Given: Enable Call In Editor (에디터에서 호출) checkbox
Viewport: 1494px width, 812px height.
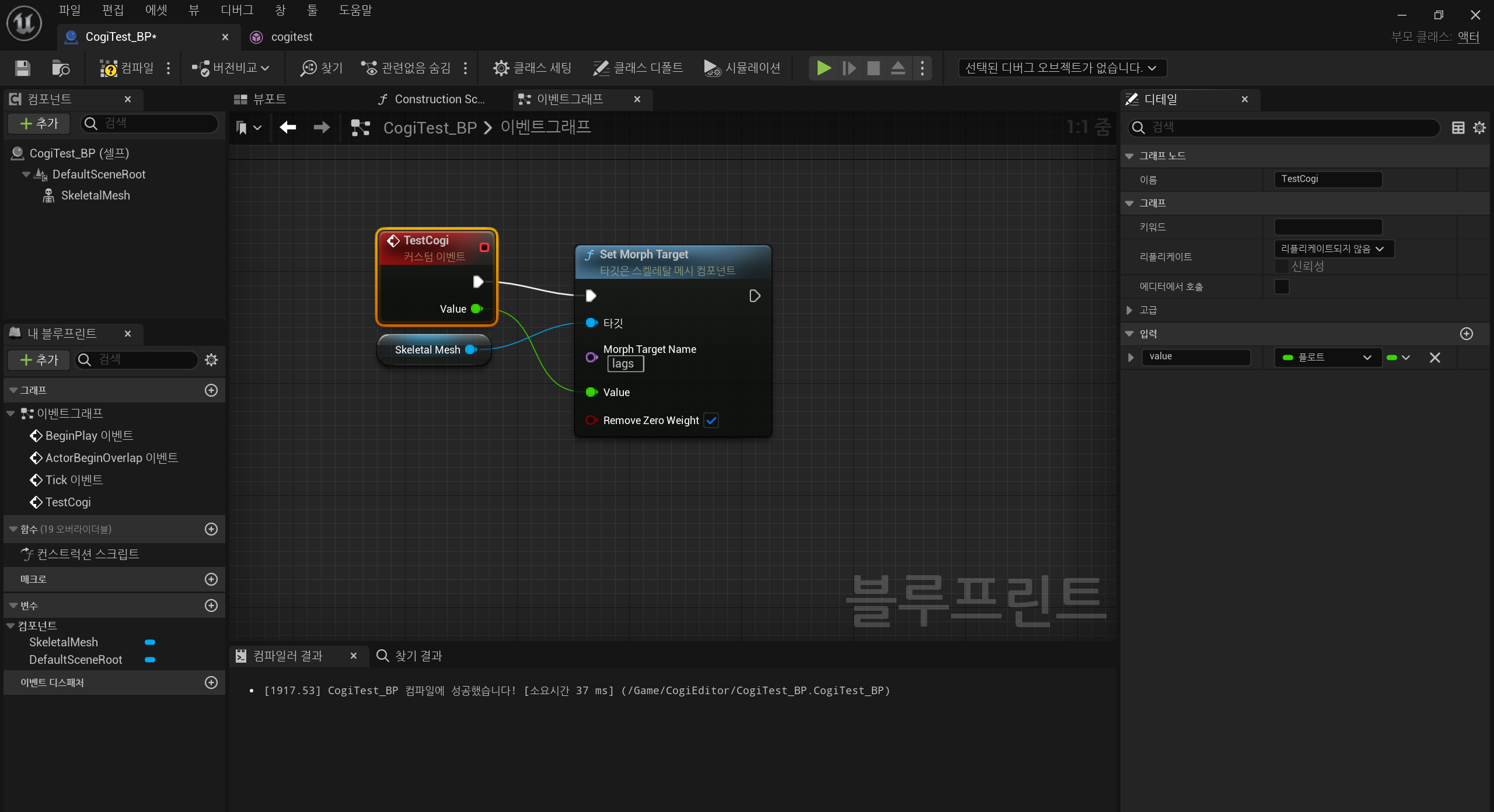Looking at the screenshot, I should 1282,286.
